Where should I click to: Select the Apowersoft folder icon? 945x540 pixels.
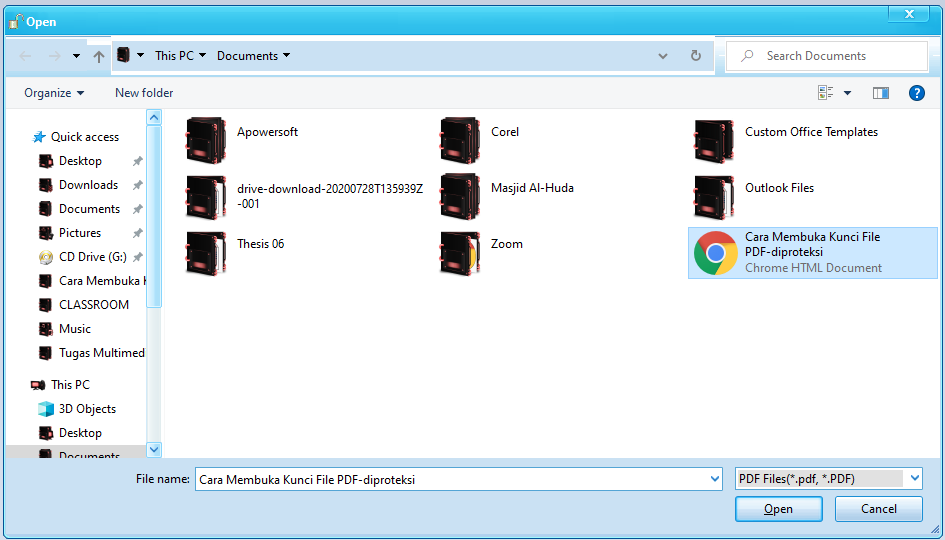pyautogui.click(x=206, y=141)
